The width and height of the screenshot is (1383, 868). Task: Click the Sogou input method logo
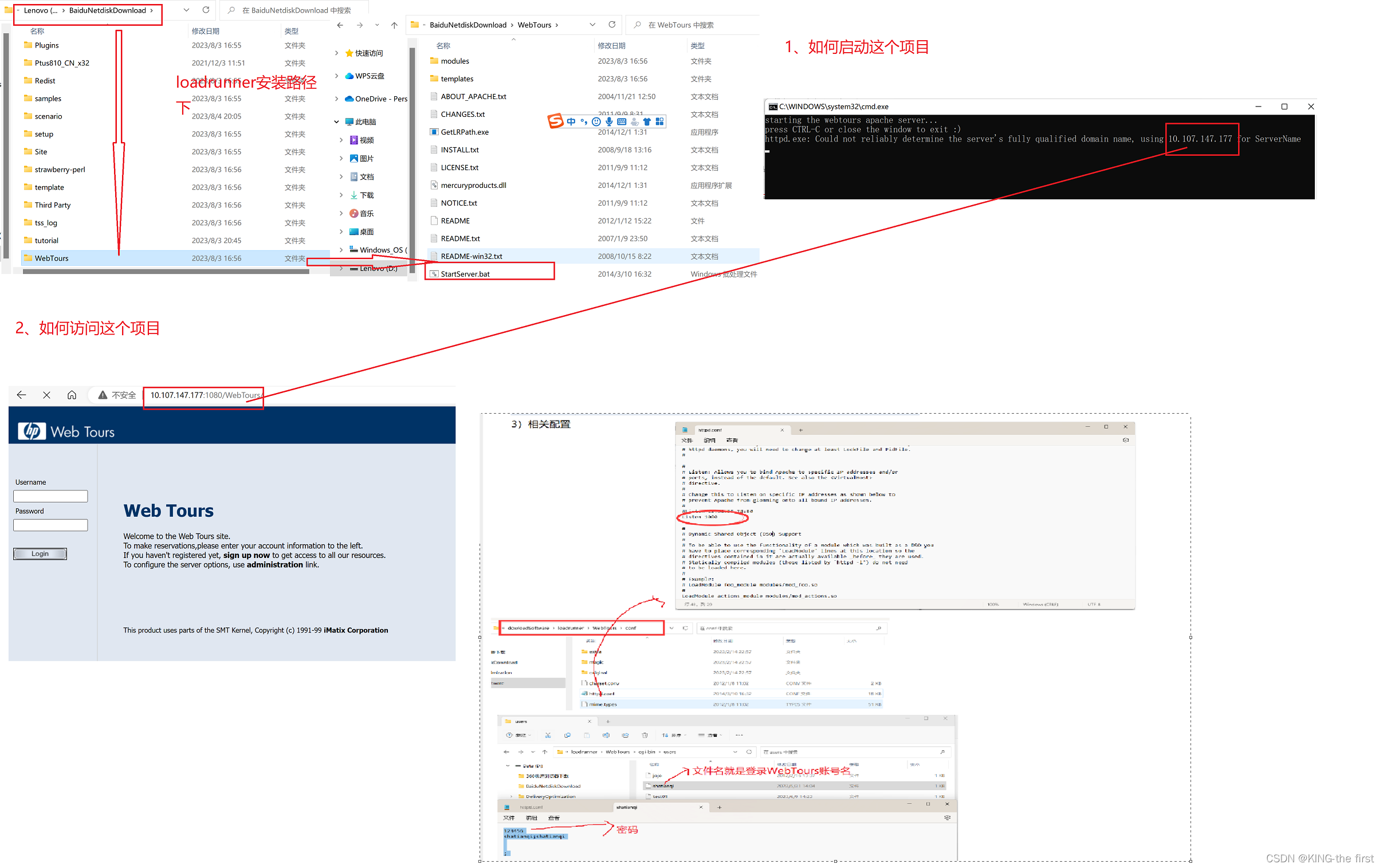555,121
